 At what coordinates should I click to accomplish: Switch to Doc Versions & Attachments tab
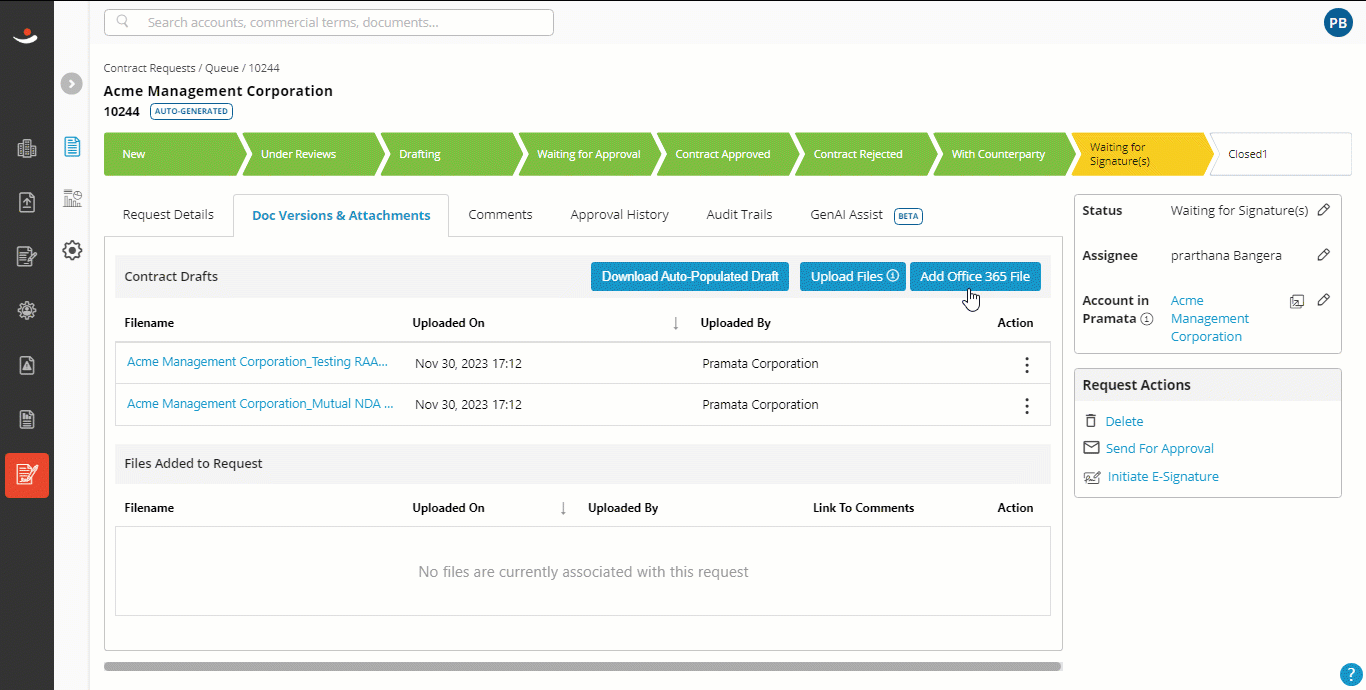[341, 215]
